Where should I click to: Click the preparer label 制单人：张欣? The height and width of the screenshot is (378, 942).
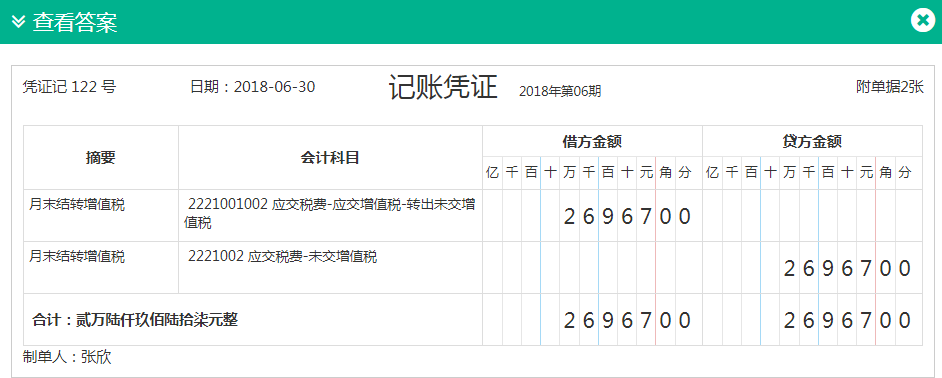tap(67, 357)
